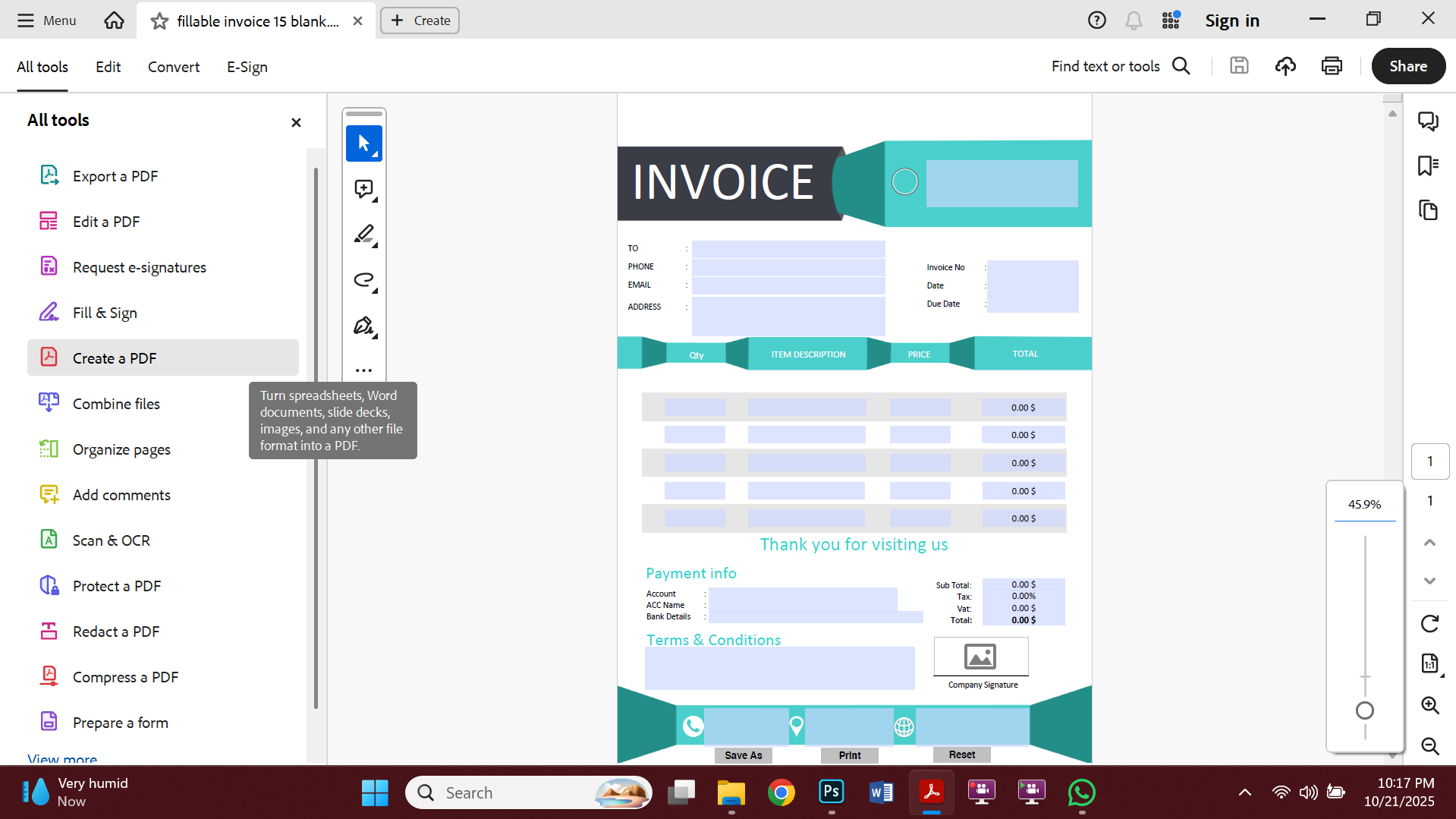Select the annotation selection arrow tool
The width and height of the screenshot is (1456, 819).
pyautogui.click(x=363, y=143)
